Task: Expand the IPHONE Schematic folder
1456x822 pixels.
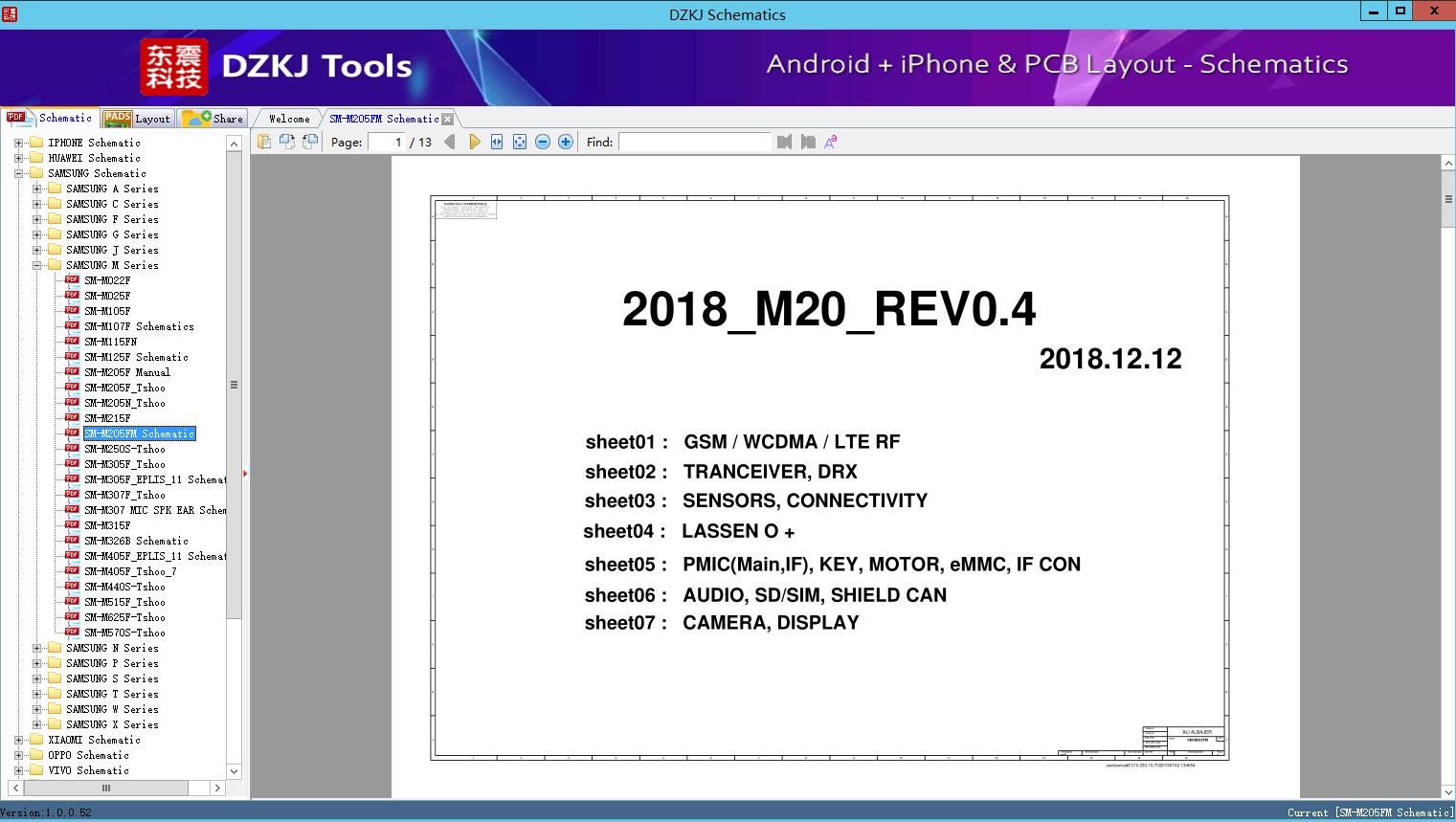Action: [x=18, y=143]
